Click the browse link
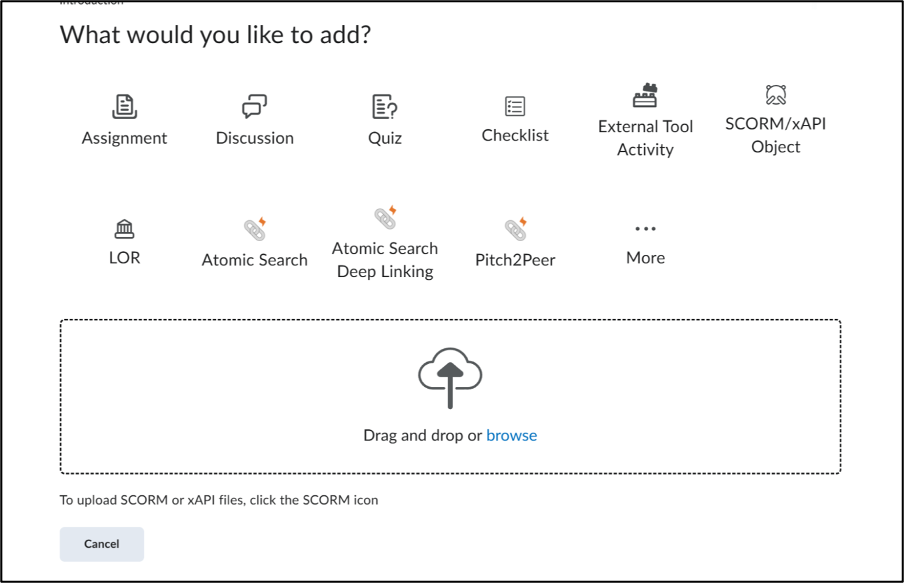904x584 pixels. tap(511, 436)
